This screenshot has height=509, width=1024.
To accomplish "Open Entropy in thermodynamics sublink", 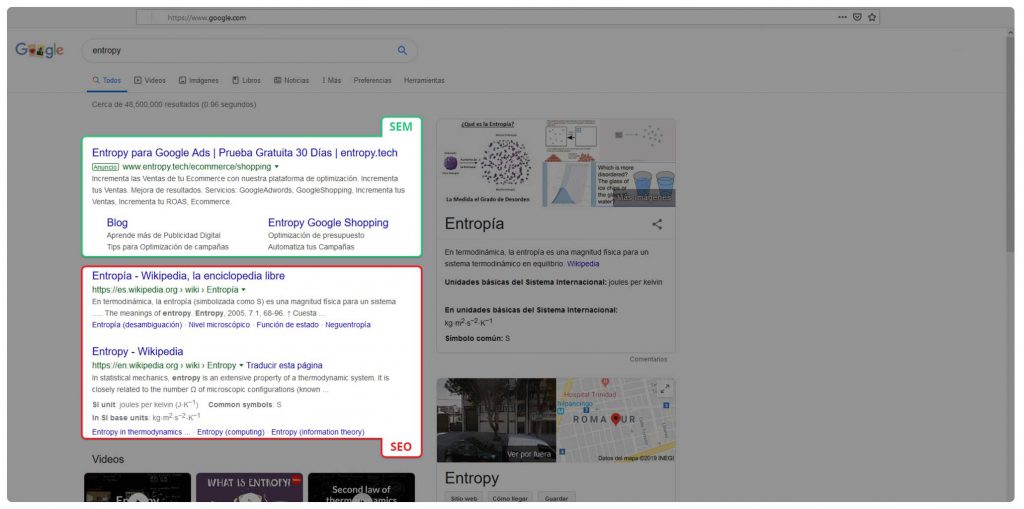I will [x=141, y=432].
